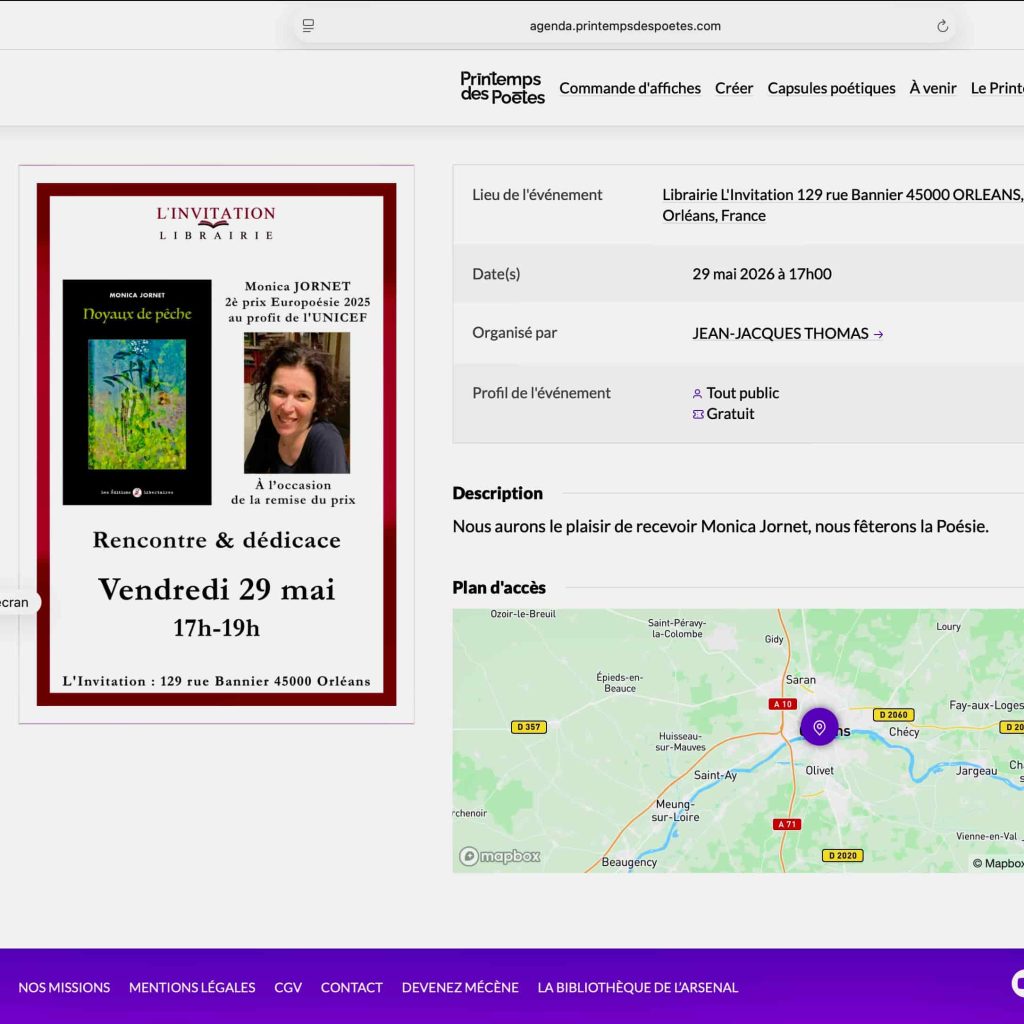Click the Beaugency label on map
1024x1024 pixels.
pos(629,862)
